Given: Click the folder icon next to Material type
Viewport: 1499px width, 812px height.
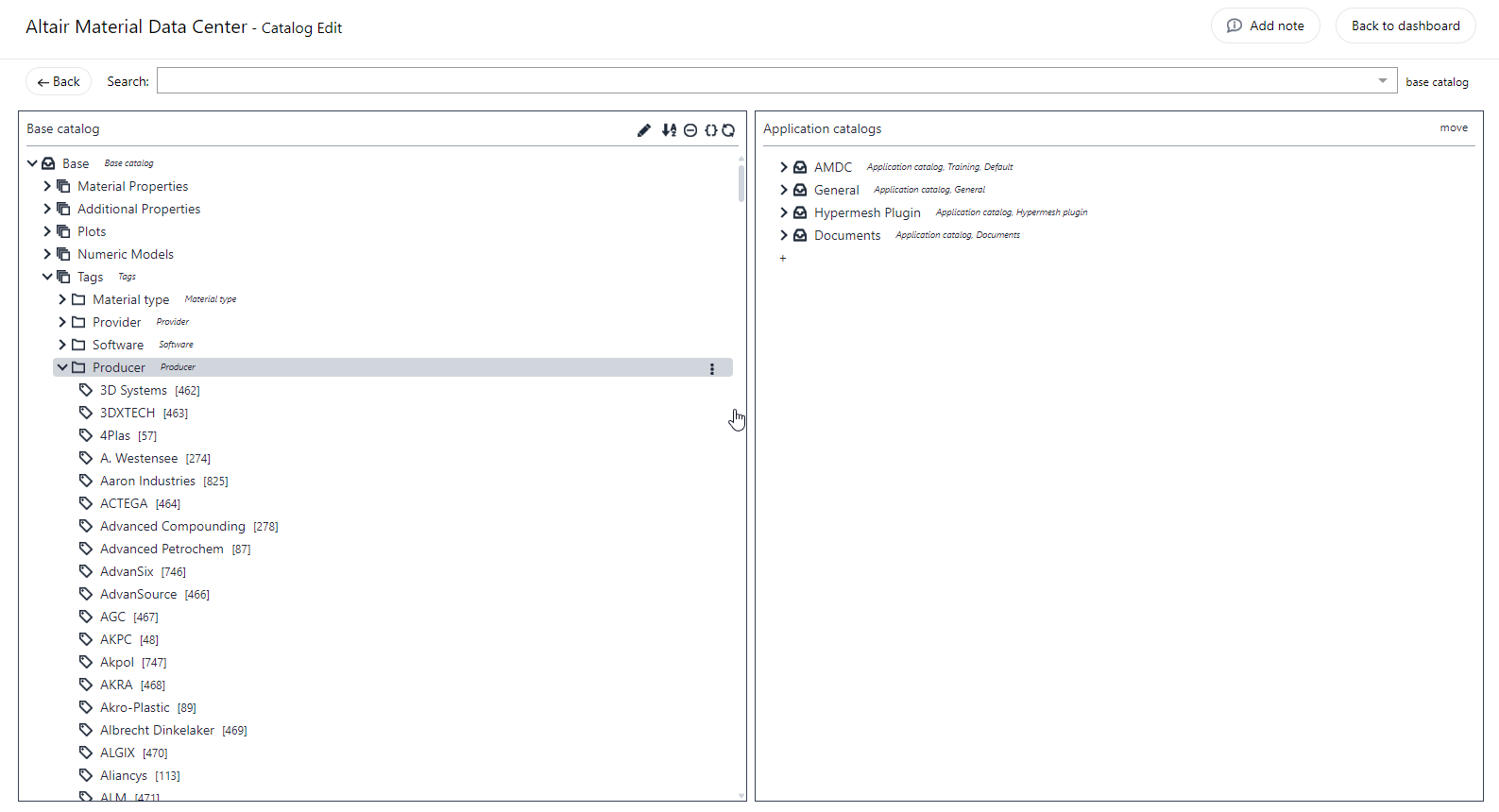Looking at the screenshot, I should click(x=78, y=299).
